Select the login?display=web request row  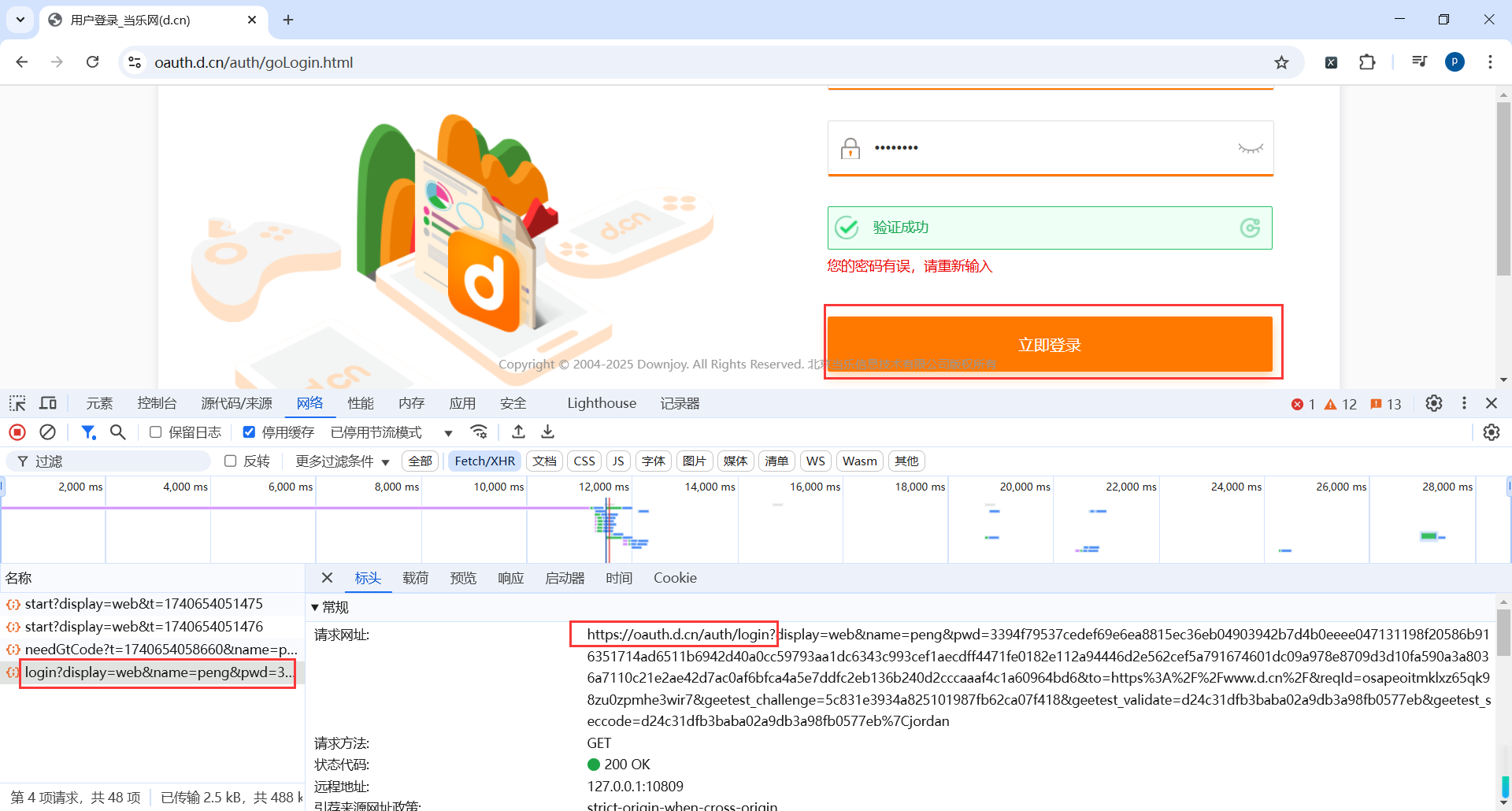pos(152,672)
